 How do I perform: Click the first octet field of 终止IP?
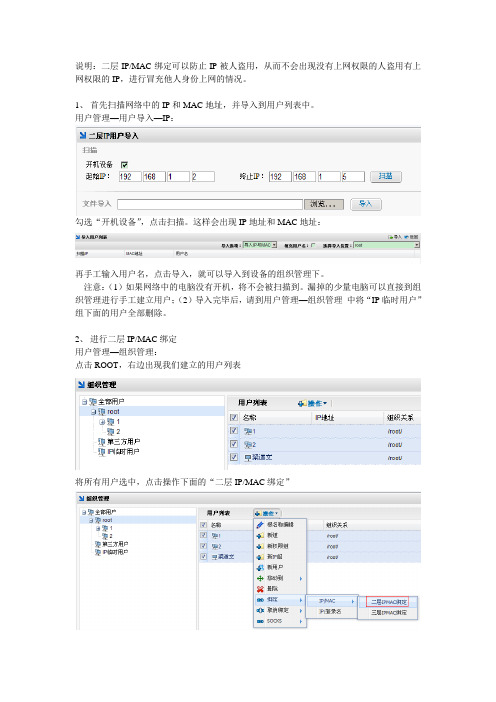(280, 176)
